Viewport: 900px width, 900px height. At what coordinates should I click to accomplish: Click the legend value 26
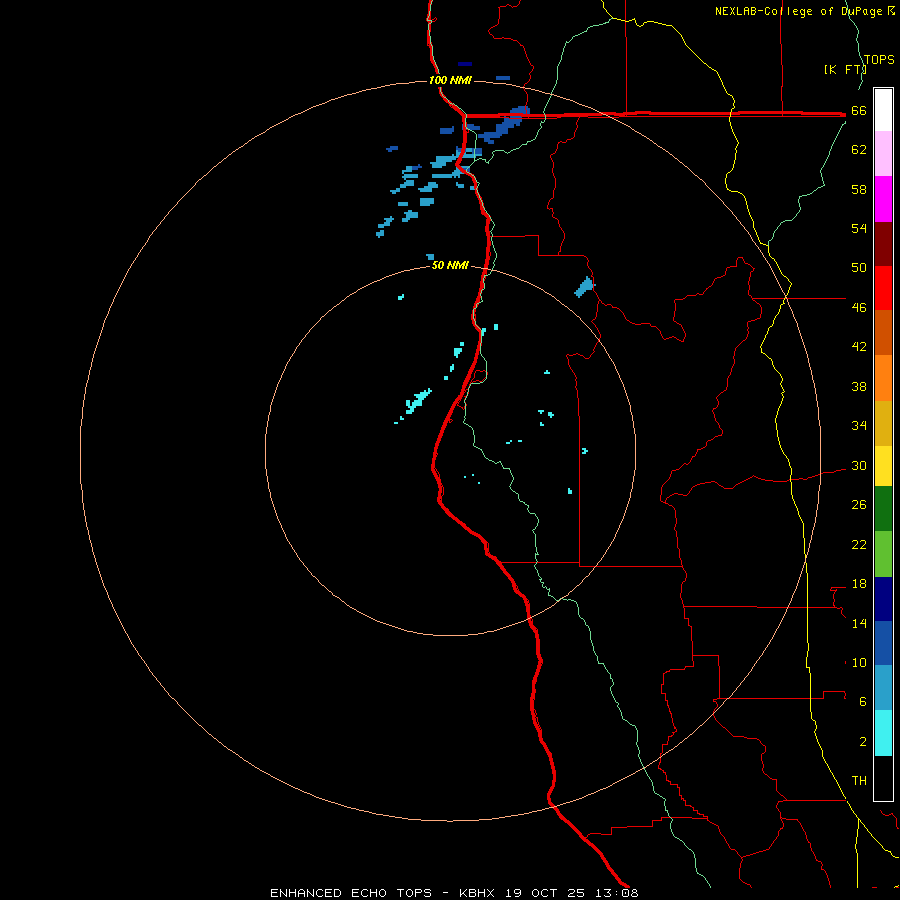[x=859, y=505]
